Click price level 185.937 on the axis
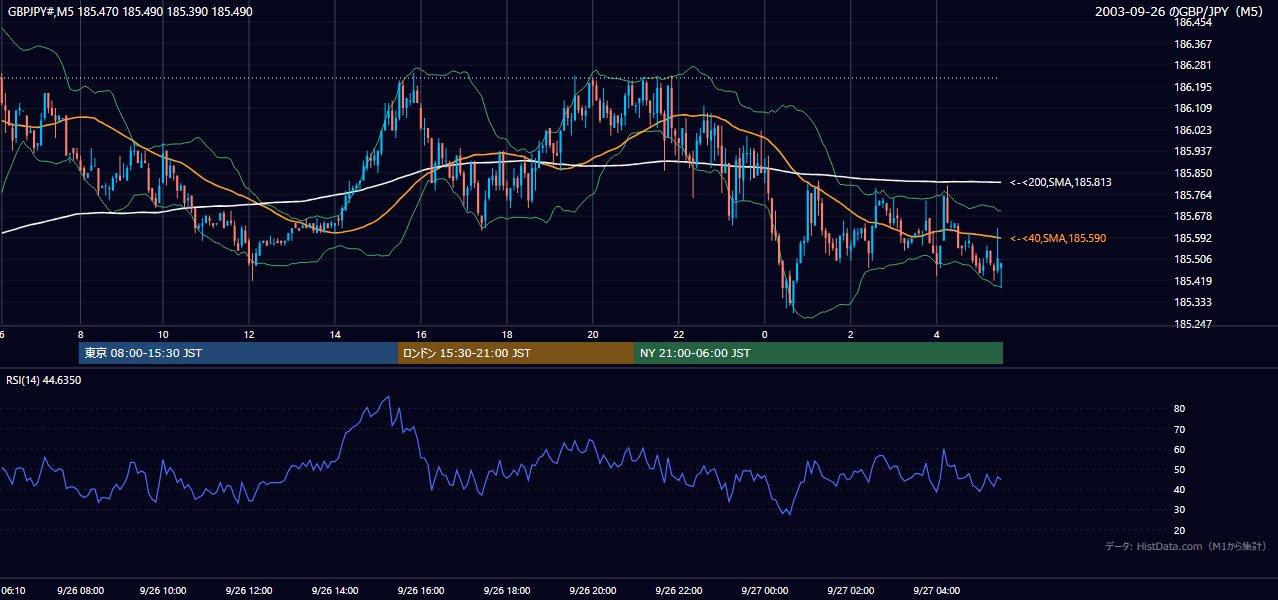 tap(1192, 151)
